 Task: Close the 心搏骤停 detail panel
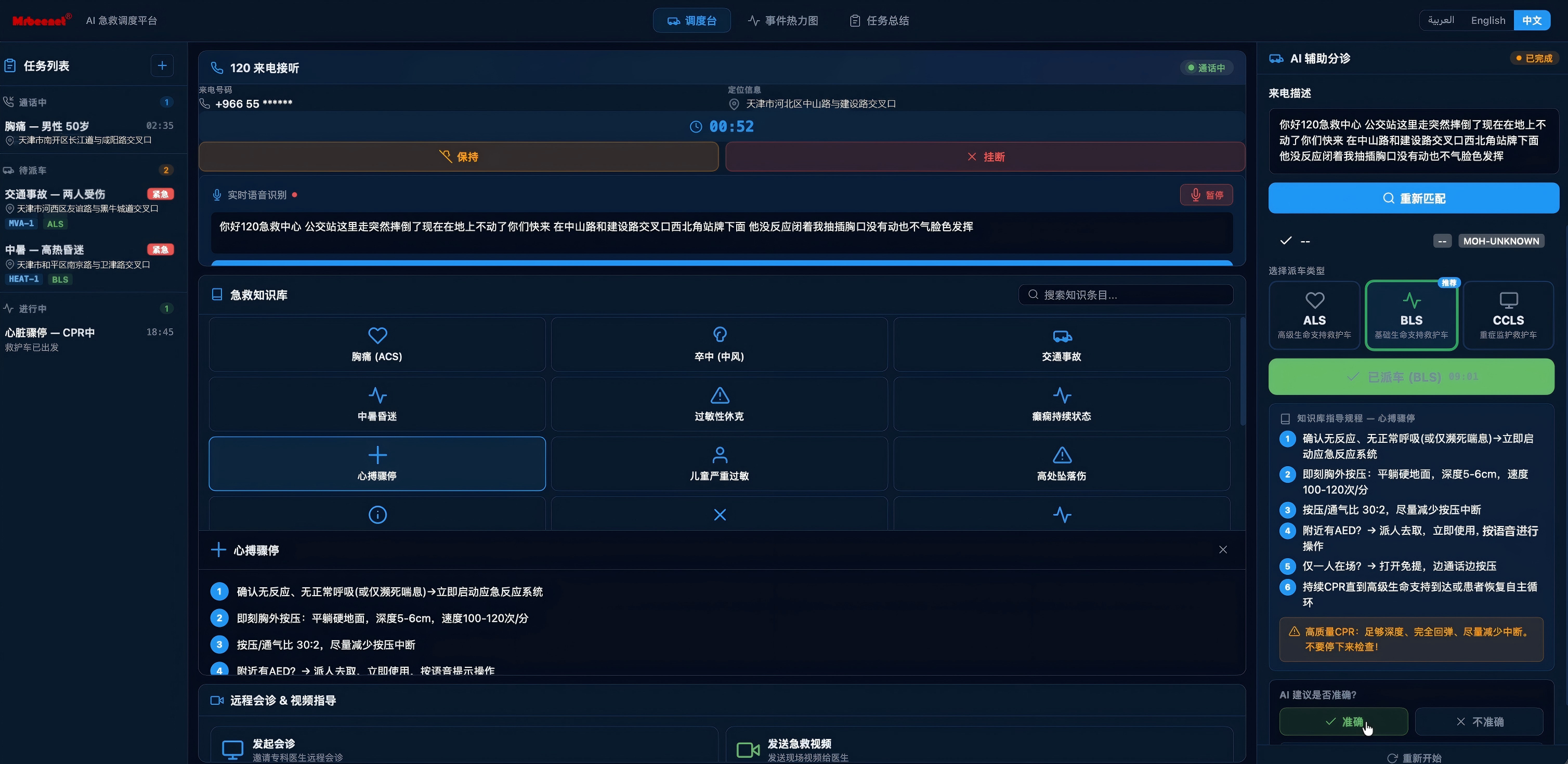tap(1223, 549)
